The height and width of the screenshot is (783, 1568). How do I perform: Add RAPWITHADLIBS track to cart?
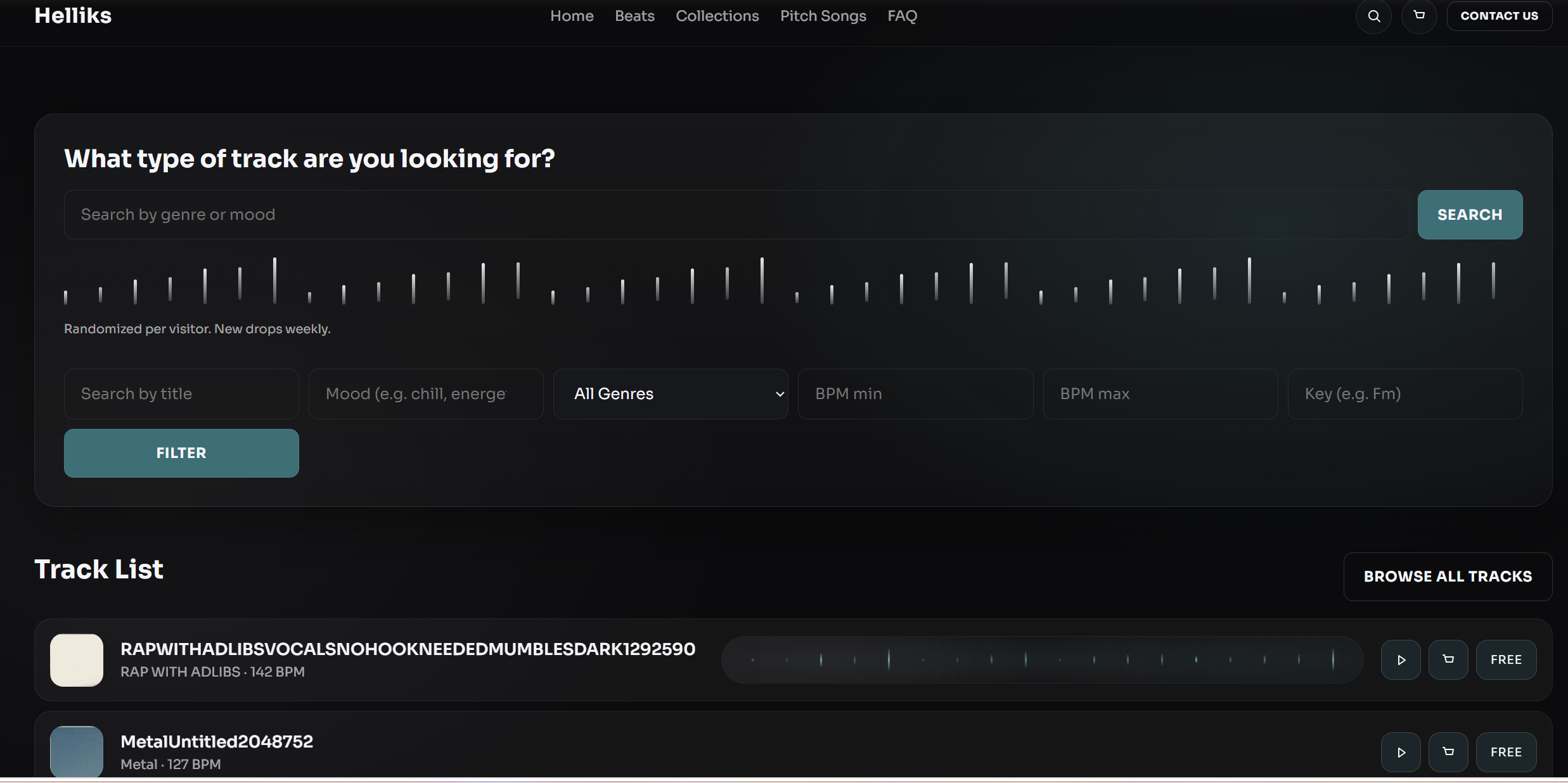tap(1448, 659)
